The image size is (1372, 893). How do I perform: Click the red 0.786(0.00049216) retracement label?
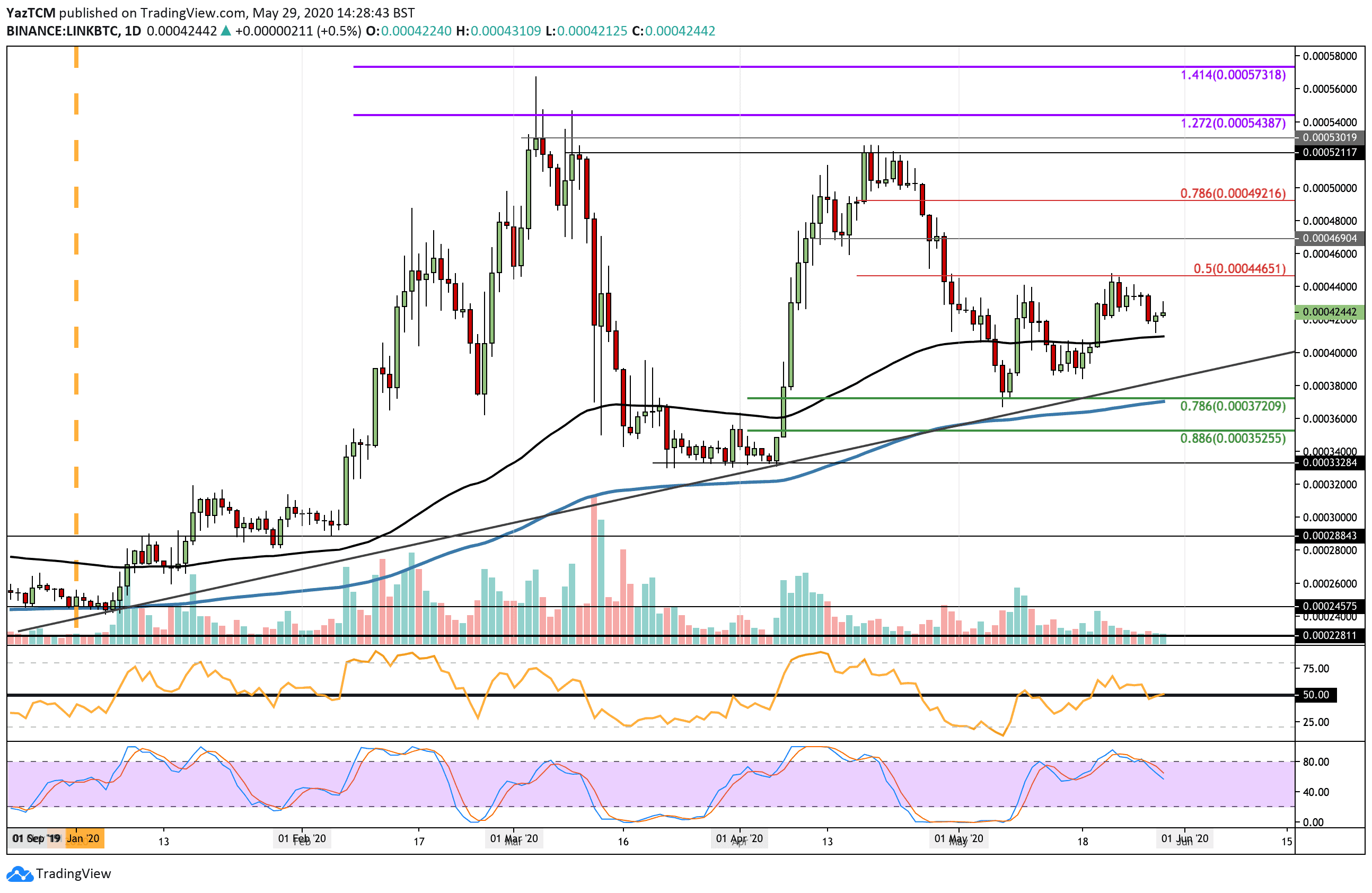point(1233,193)
